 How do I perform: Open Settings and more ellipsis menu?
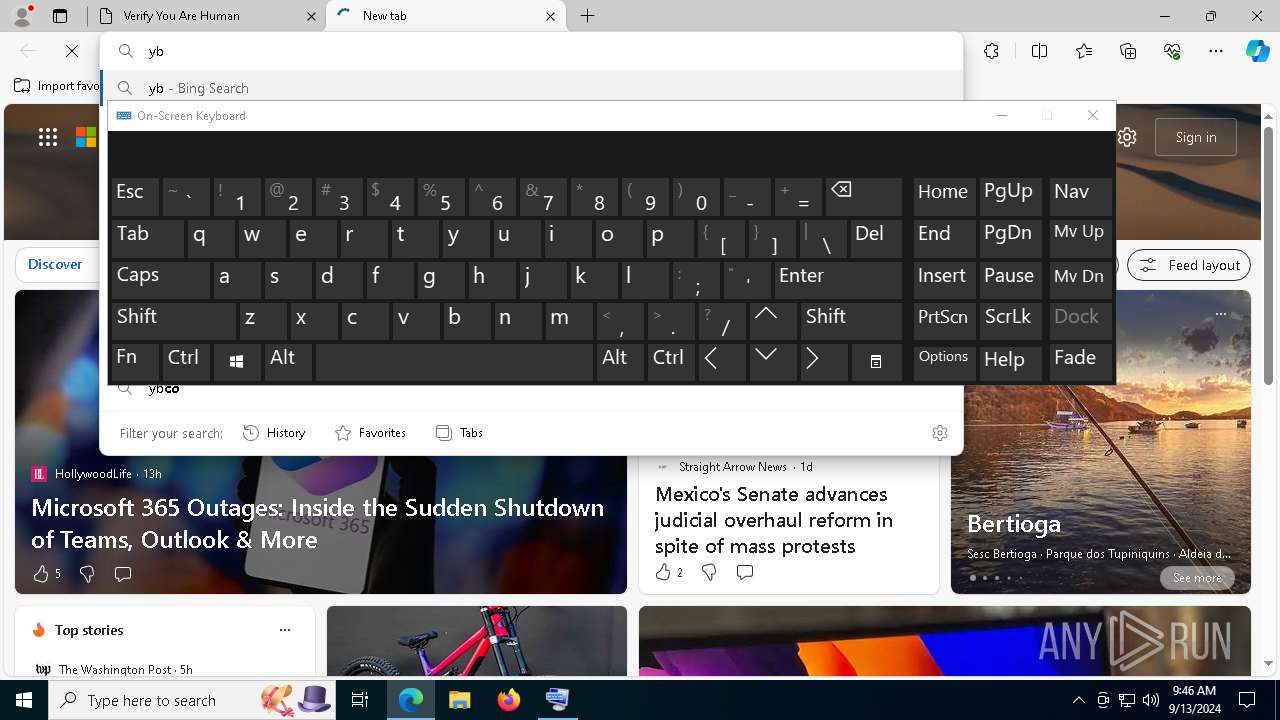click(1216, 51)
